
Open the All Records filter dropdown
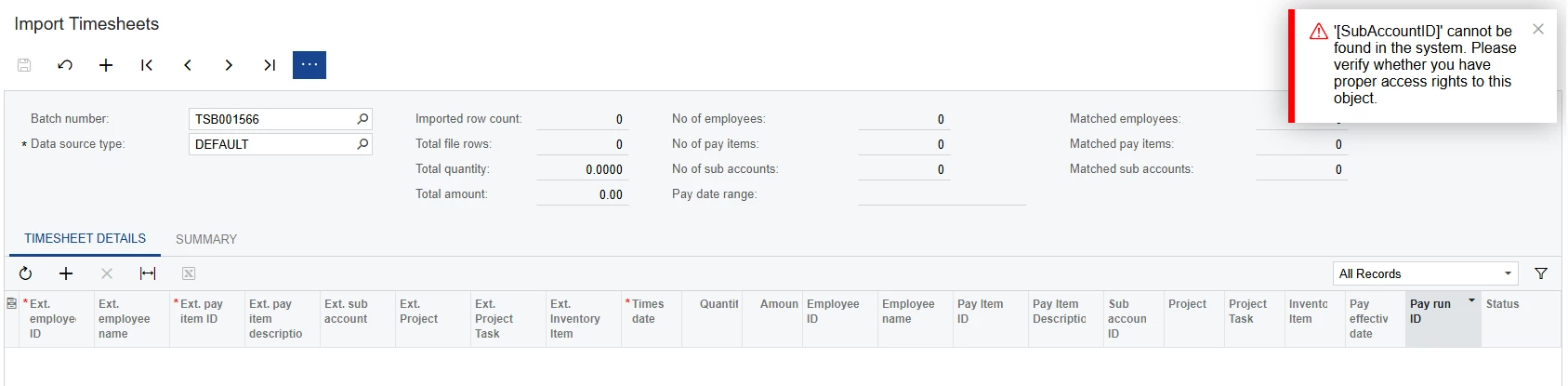click(1425, 273)
